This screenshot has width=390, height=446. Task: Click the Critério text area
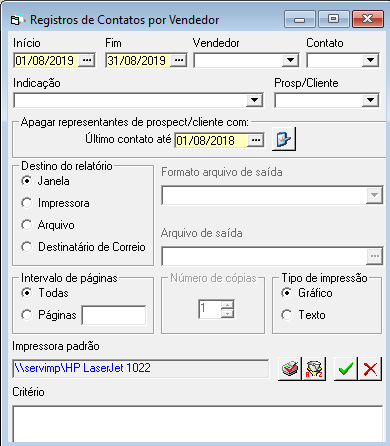point(198,424)
